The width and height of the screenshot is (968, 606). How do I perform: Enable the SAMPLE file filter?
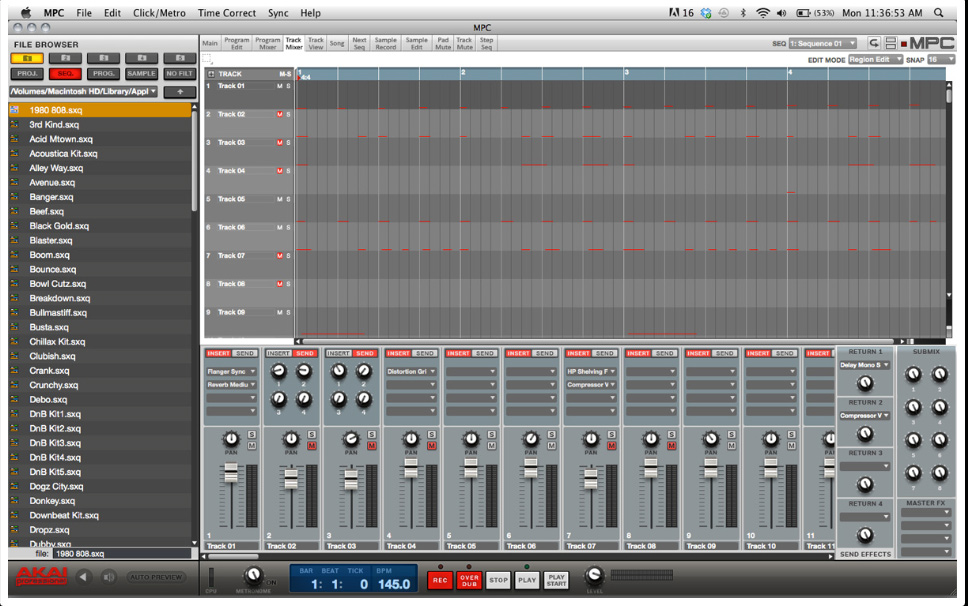coord(141,73)
